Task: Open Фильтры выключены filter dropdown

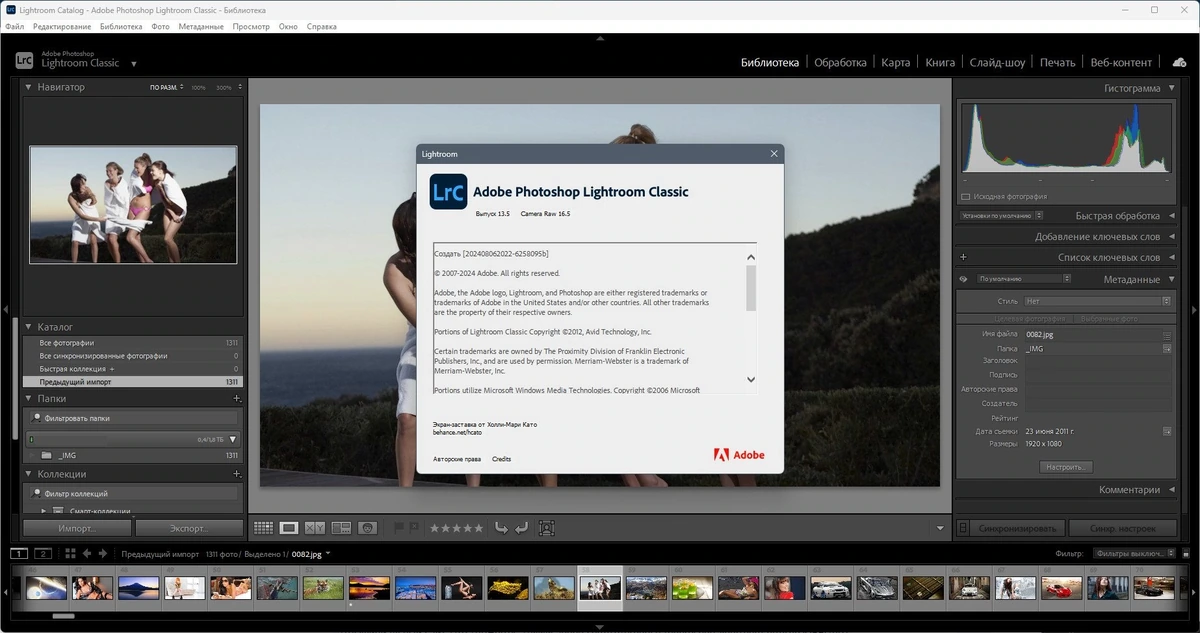Action: coord(1135,553)
